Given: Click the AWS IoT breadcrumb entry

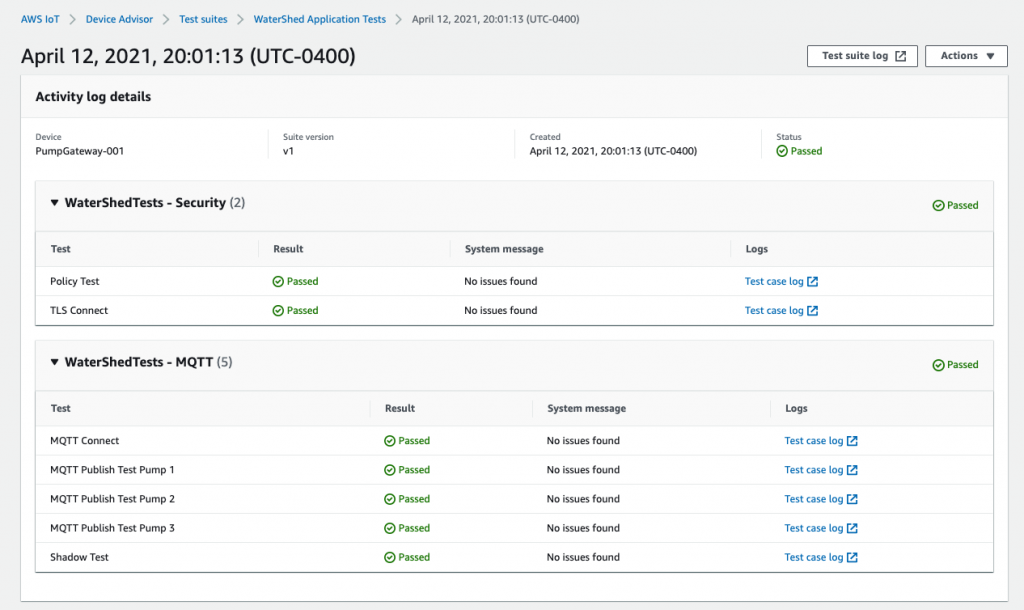Looking at the screenshot, I should click(40, 18).
